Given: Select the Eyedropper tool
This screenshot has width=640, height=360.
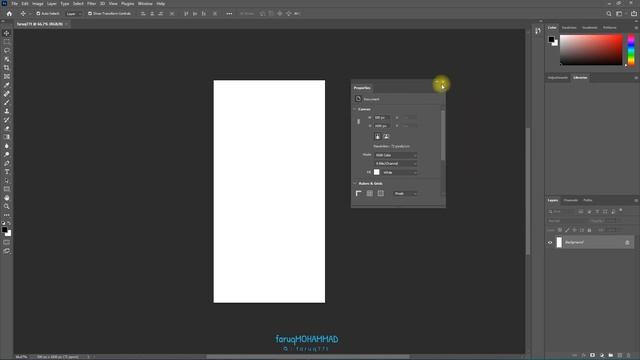Looking at the screenshot, I should coord(7,85).
